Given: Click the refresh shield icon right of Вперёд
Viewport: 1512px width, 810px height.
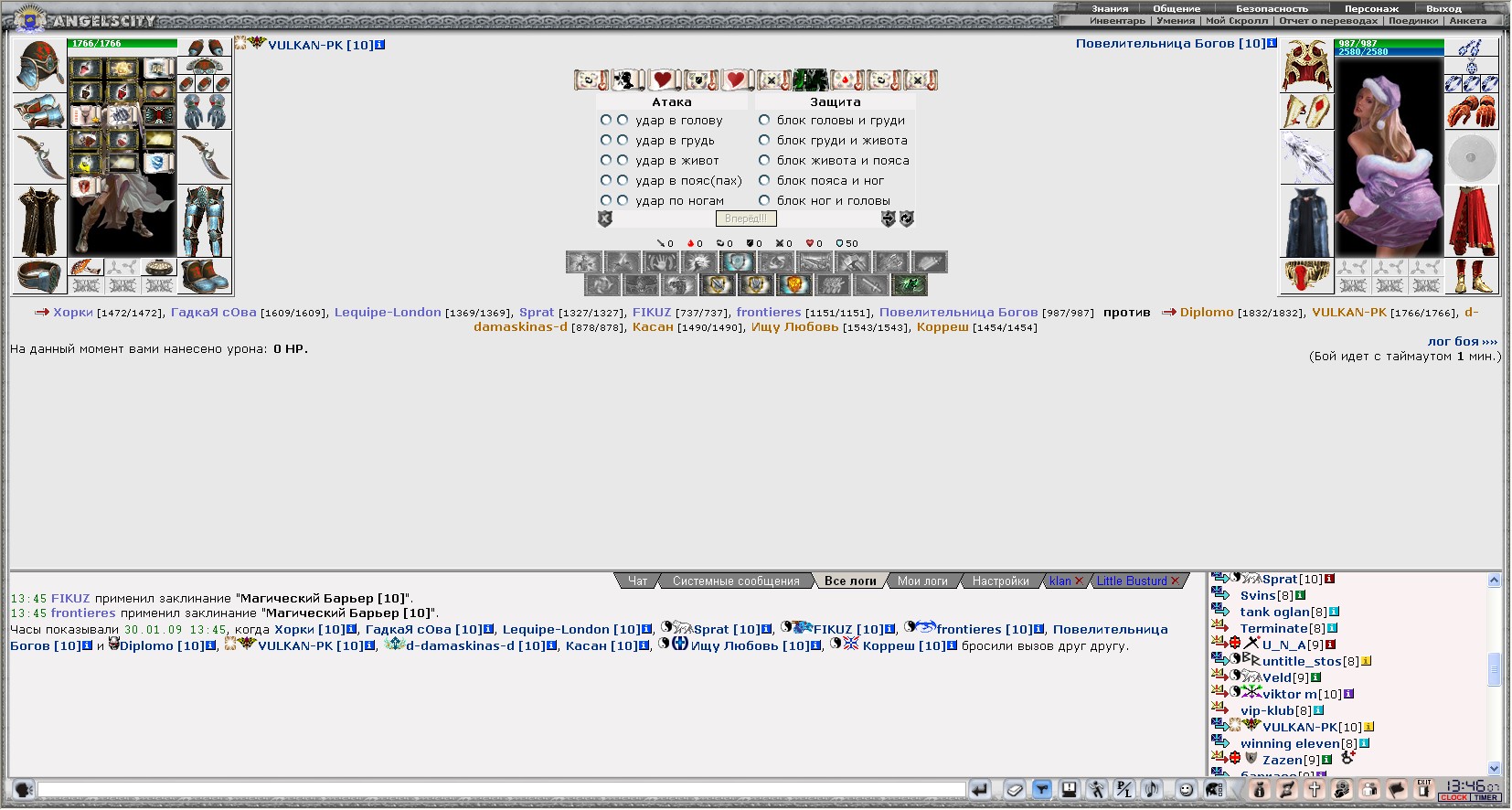Looking at the screenshot, I should (x=906, y=218).
